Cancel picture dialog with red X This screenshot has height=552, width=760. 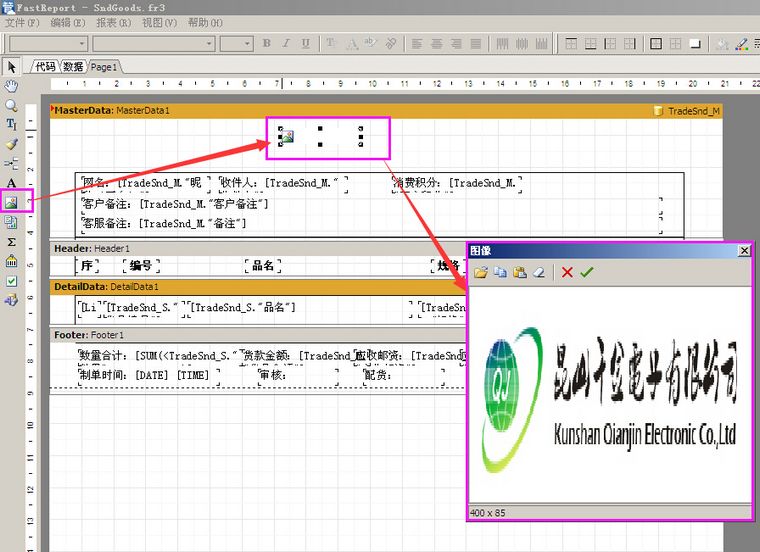tap(567, 272)
